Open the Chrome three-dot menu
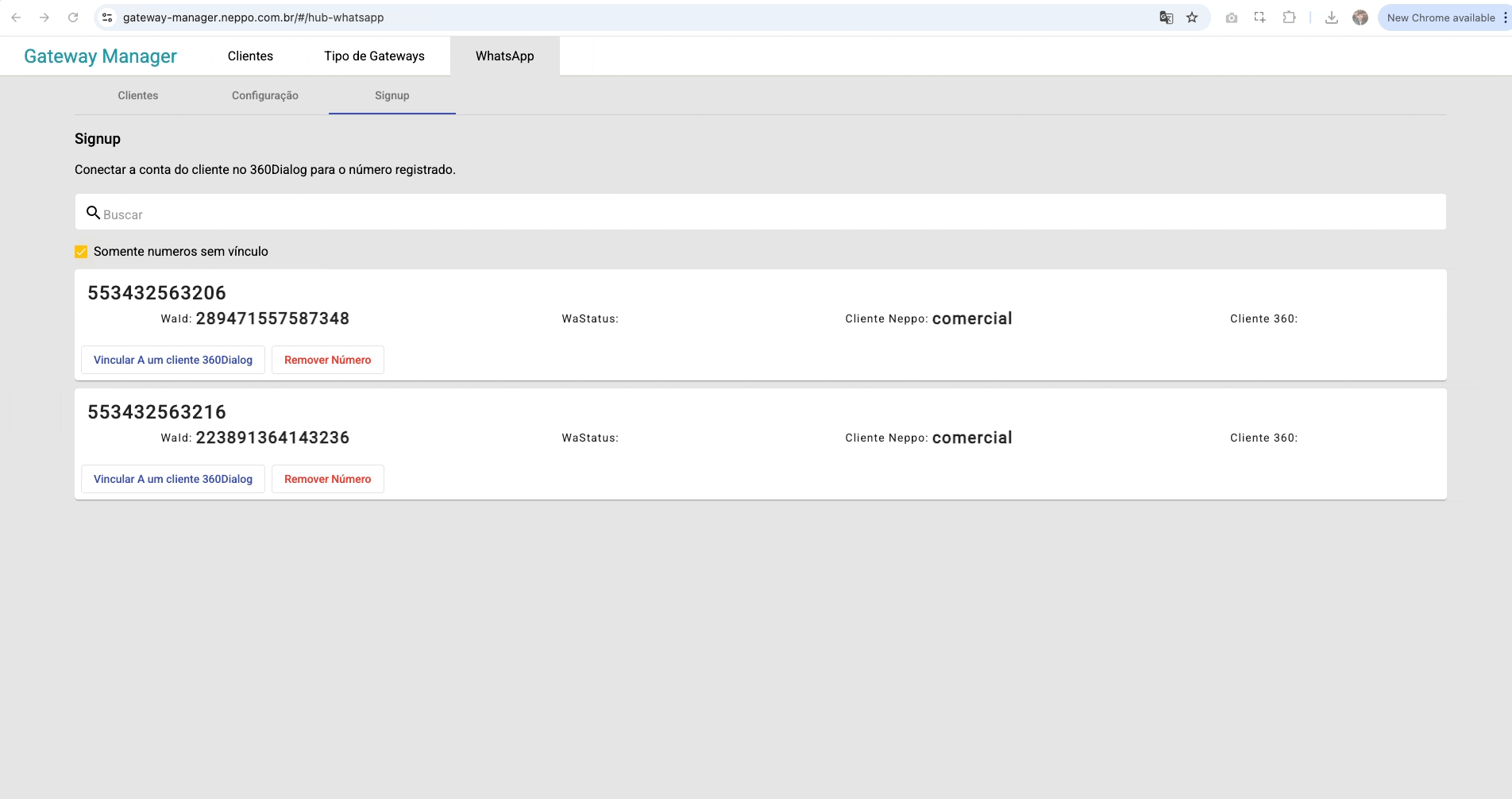 pos(1505,17)
